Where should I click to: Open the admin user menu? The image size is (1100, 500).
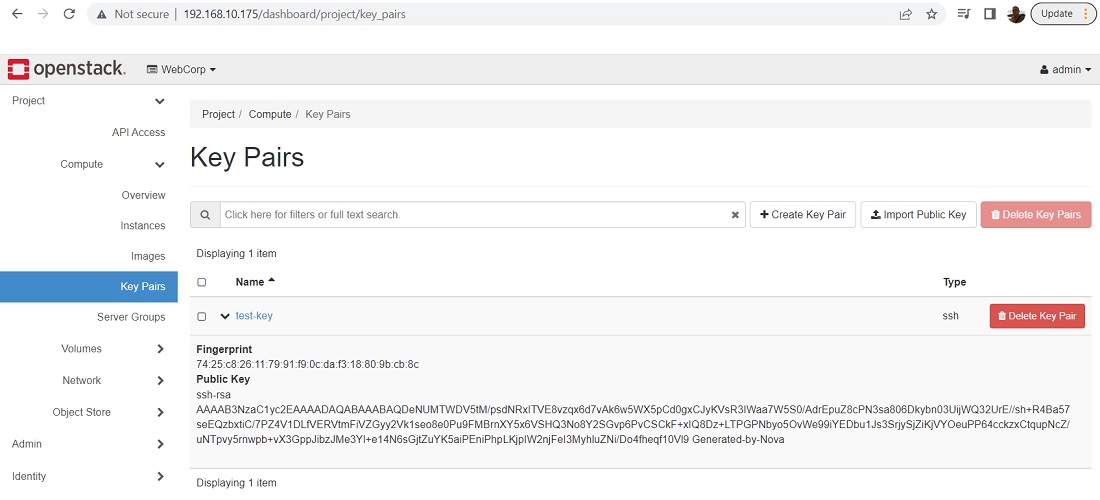(1066, 69)
